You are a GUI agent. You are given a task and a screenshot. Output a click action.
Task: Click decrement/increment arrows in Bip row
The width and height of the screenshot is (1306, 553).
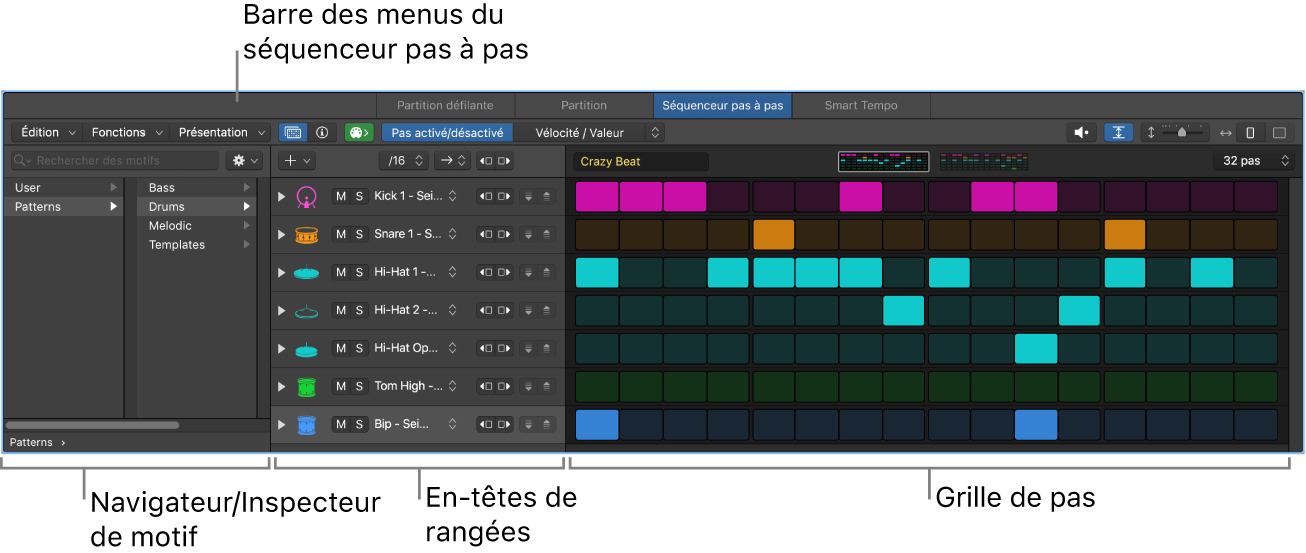click(x=537, y=424)
